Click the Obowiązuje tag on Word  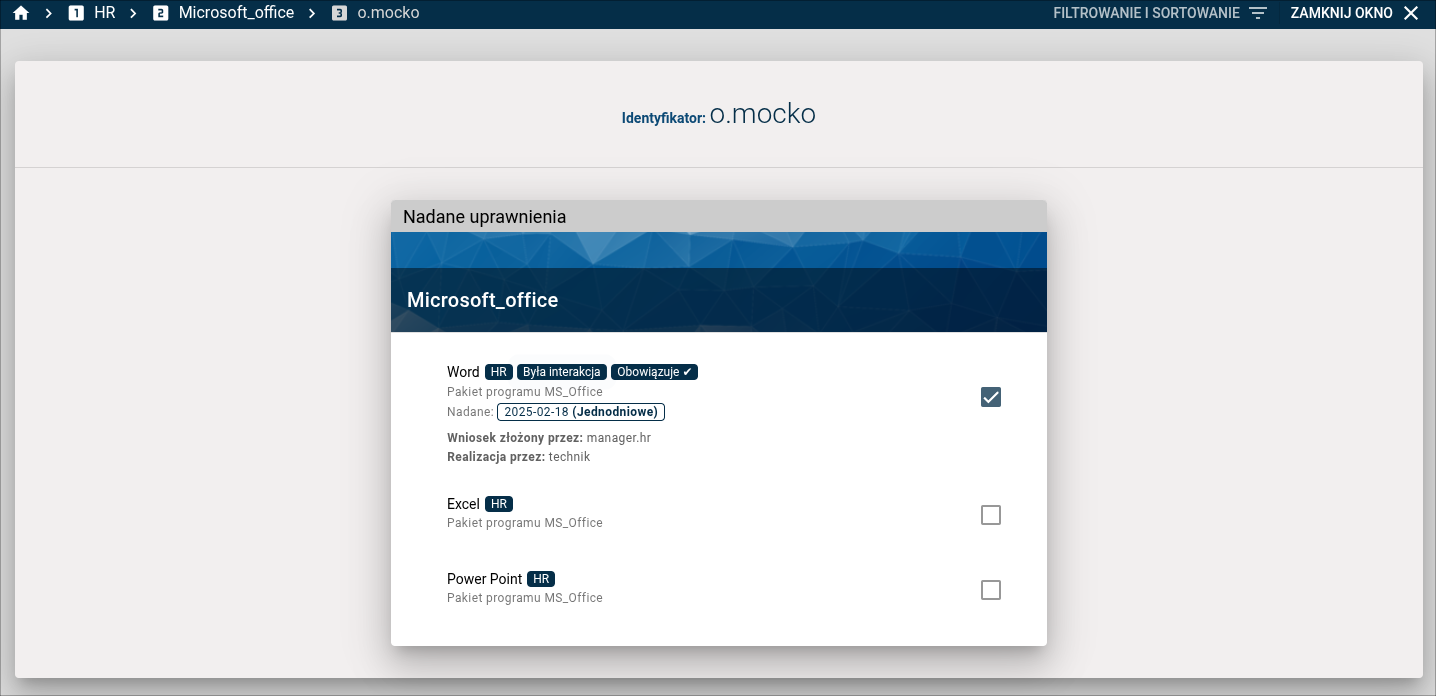pos(654,372)
